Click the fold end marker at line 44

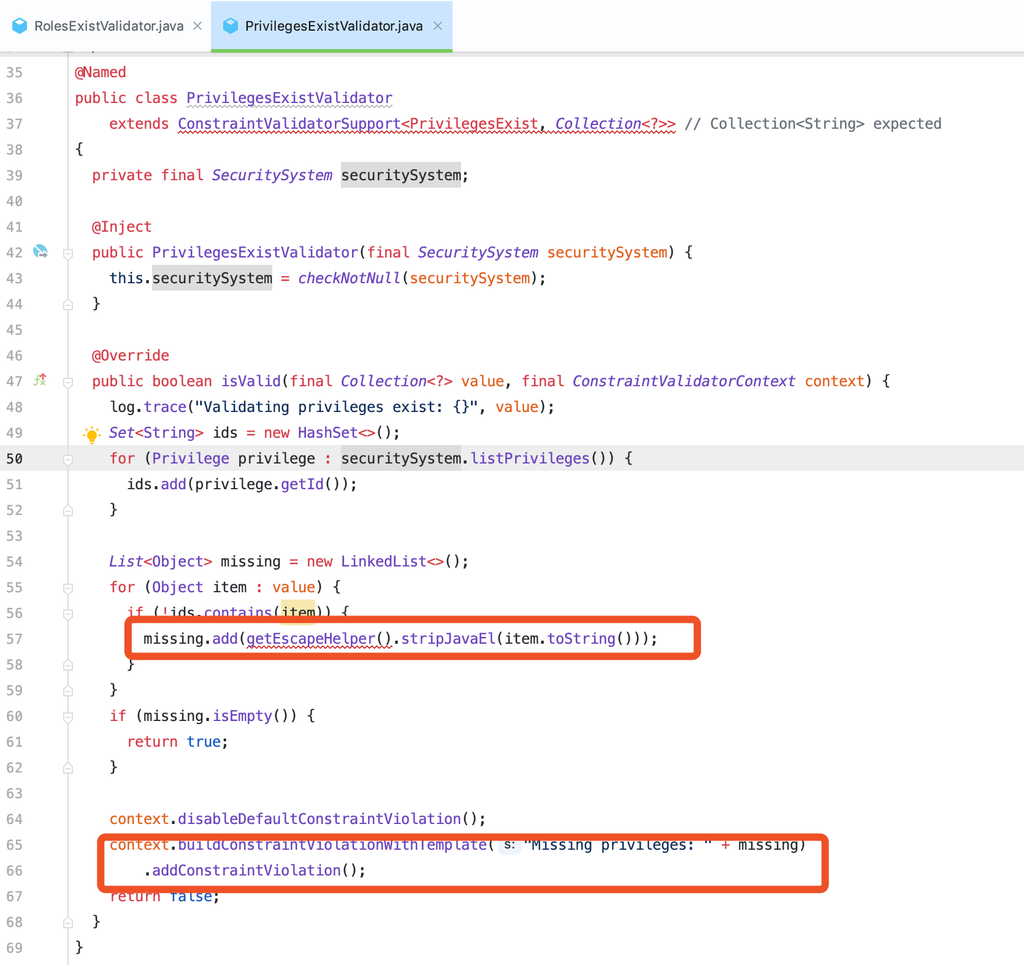pyautogui.click(x=68, y=304)
